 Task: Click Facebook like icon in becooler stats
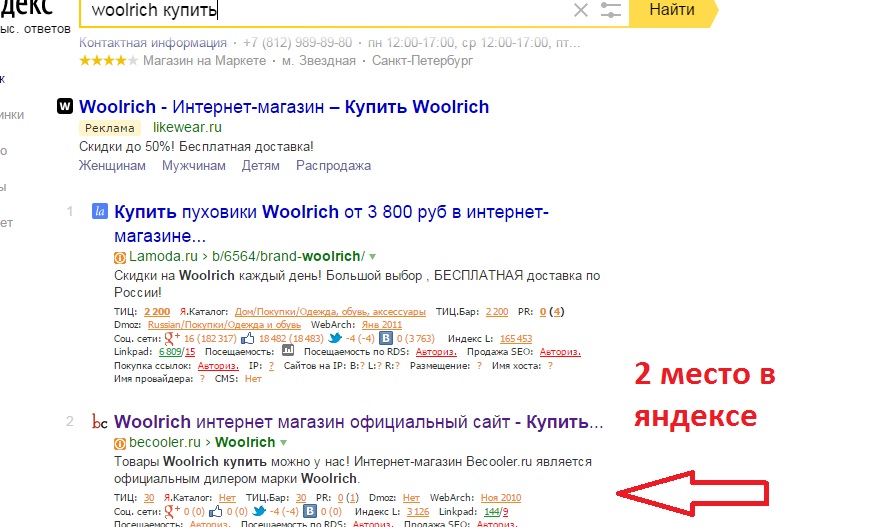(216, 511)
